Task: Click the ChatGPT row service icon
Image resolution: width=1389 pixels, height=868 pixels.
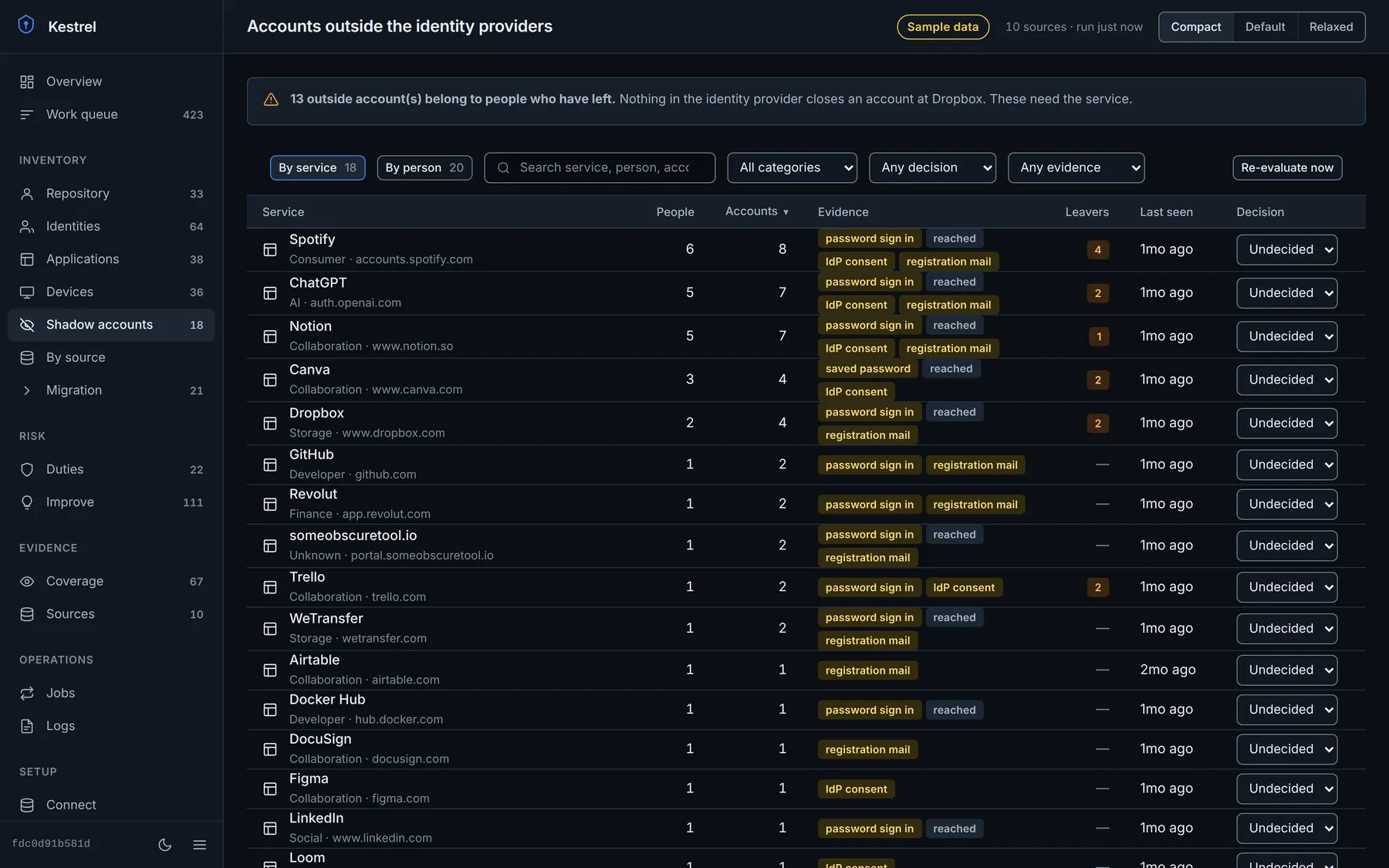Action: tap(270, 293)
